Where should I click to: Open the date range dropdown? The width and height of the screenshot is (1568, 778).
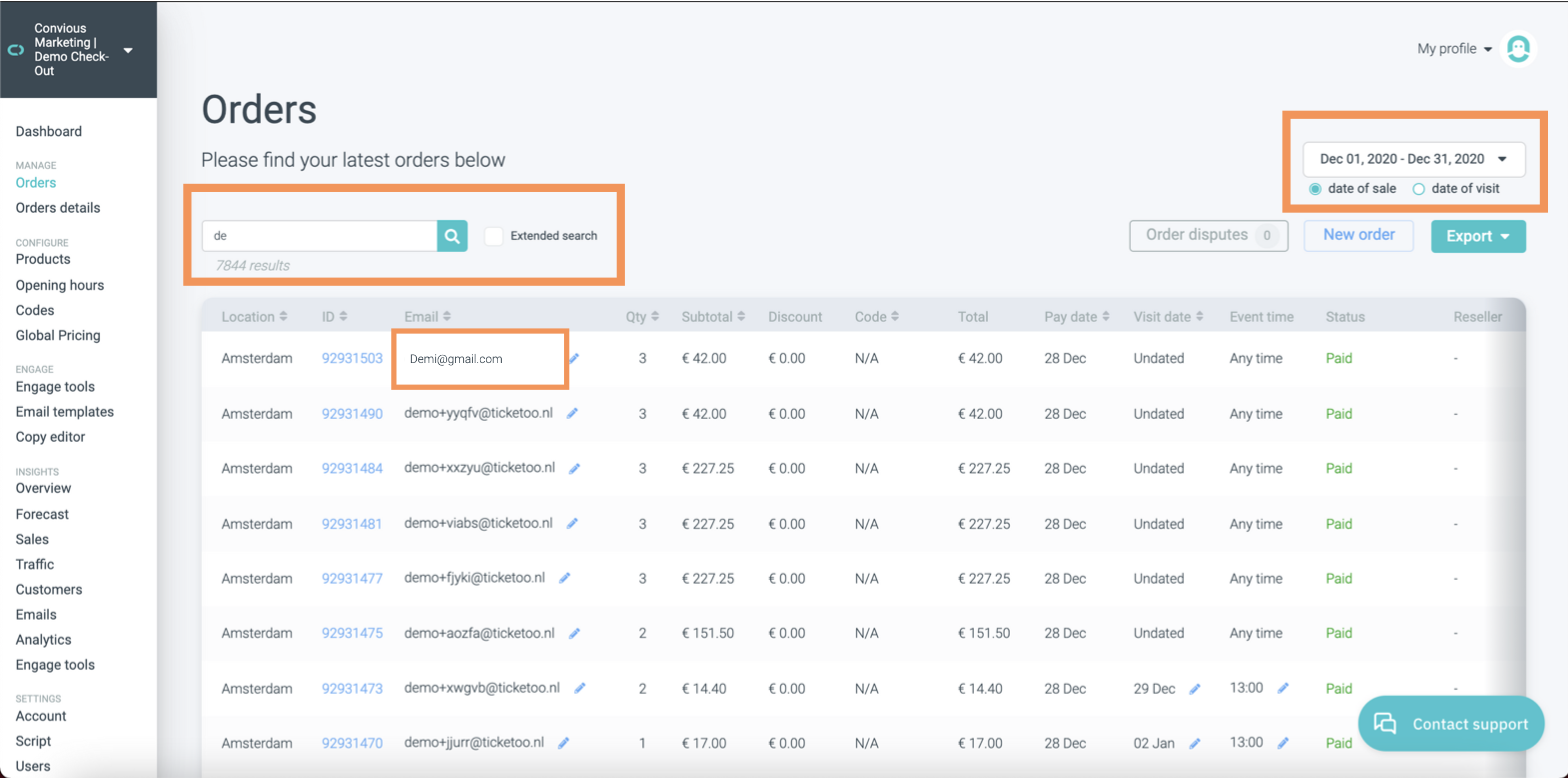pos(1413,159)
